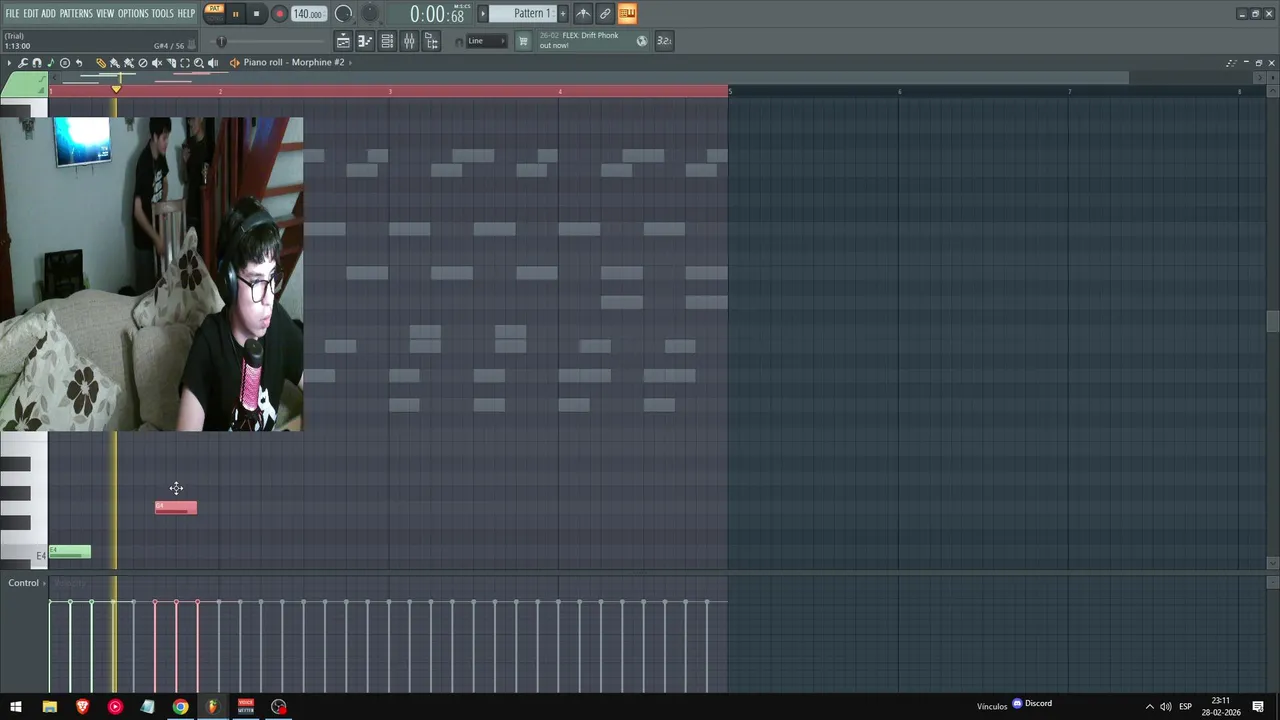This screenshot has width=1280, height=720.
Task: Click the red selected note
Action: coord(176,508)
